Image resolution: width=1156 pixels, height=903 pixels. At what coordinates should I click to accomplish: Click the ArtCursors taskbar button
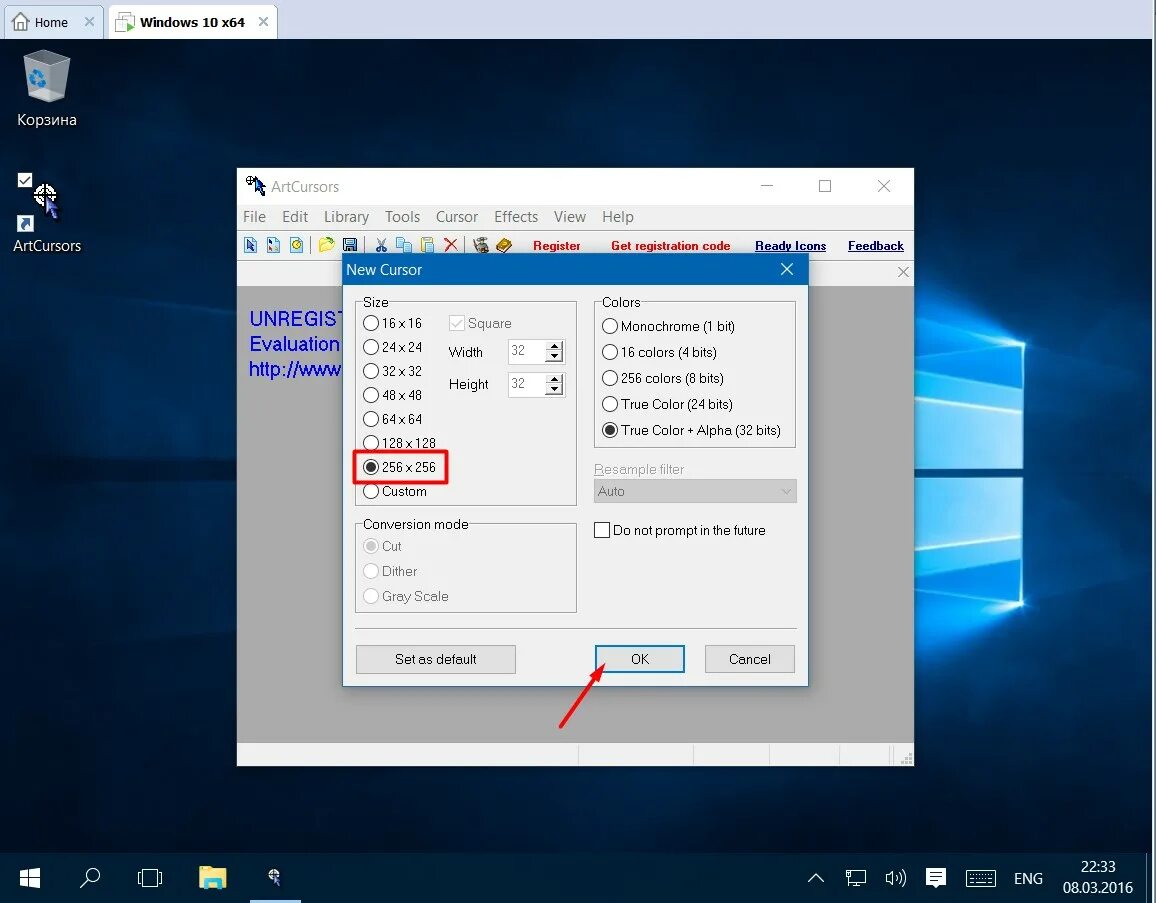coord(274,877)
